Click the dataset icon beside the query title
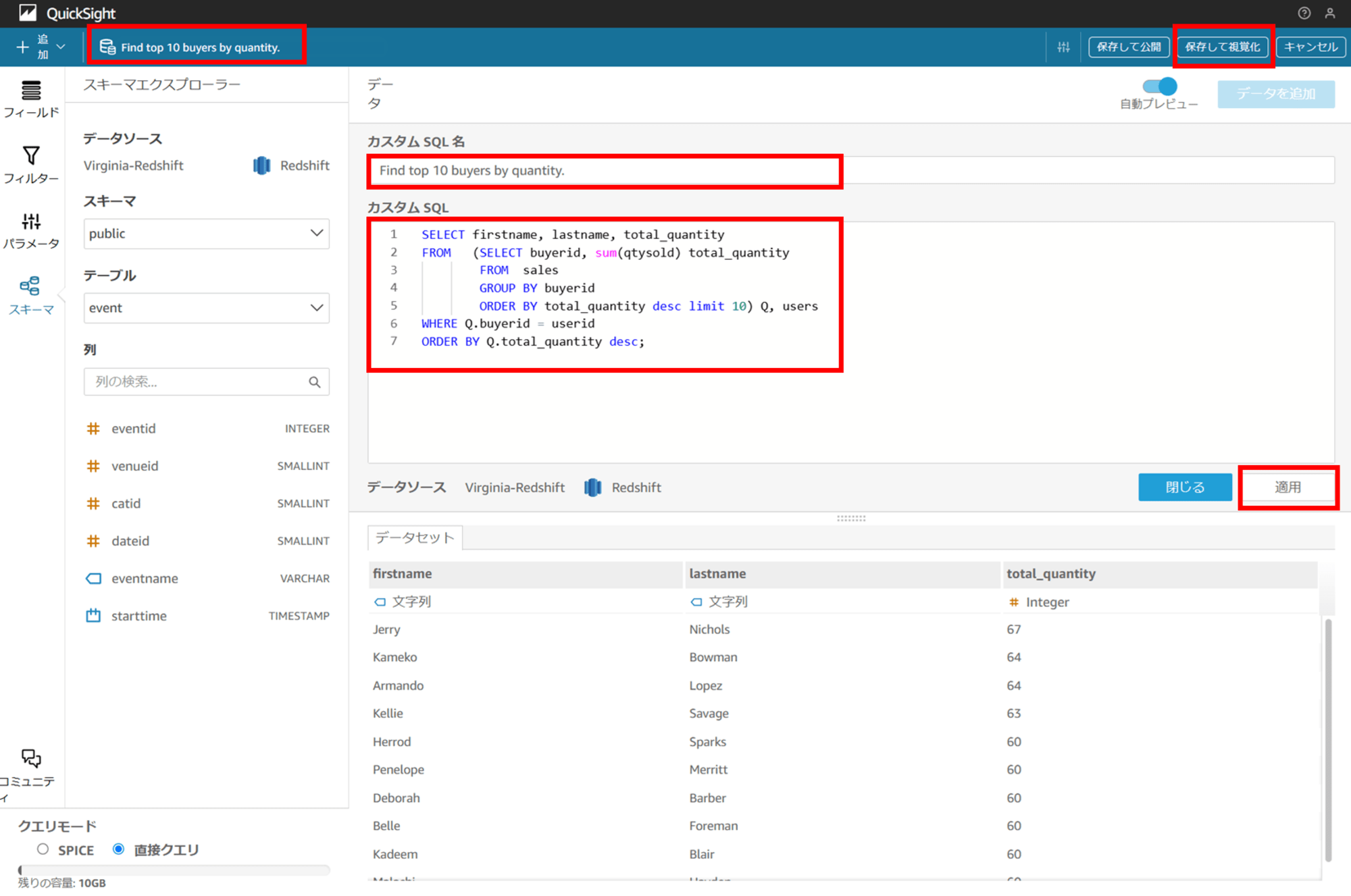 [x=107, y=47]
